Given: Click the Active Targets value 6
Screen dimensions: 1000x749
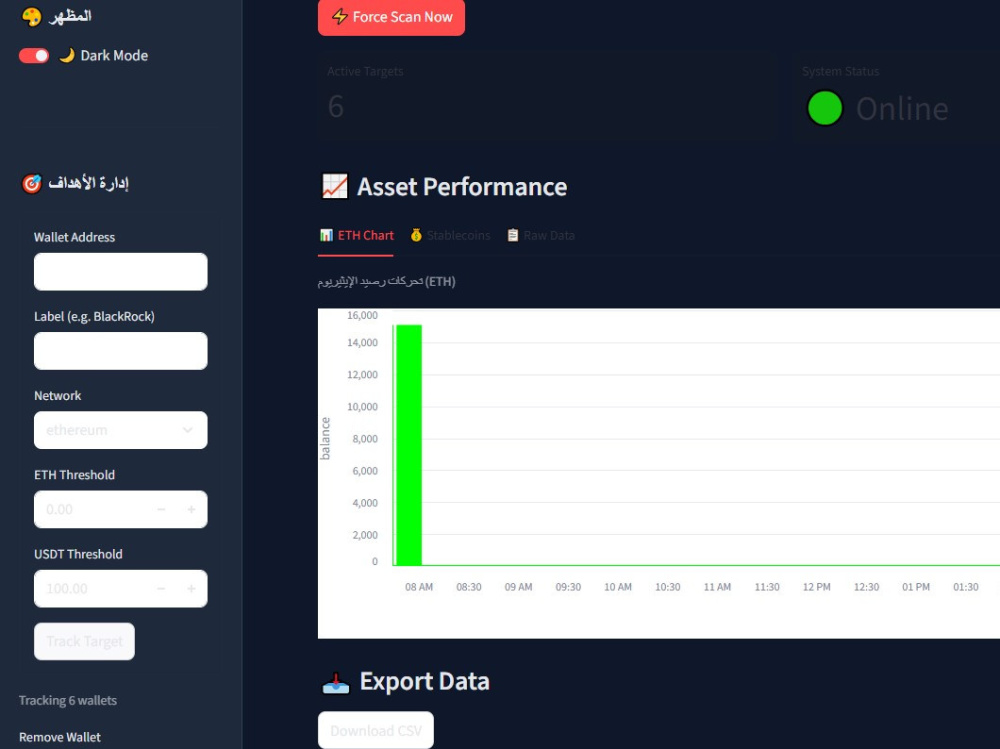Looking at the screenshot, I should coord(336,107).
